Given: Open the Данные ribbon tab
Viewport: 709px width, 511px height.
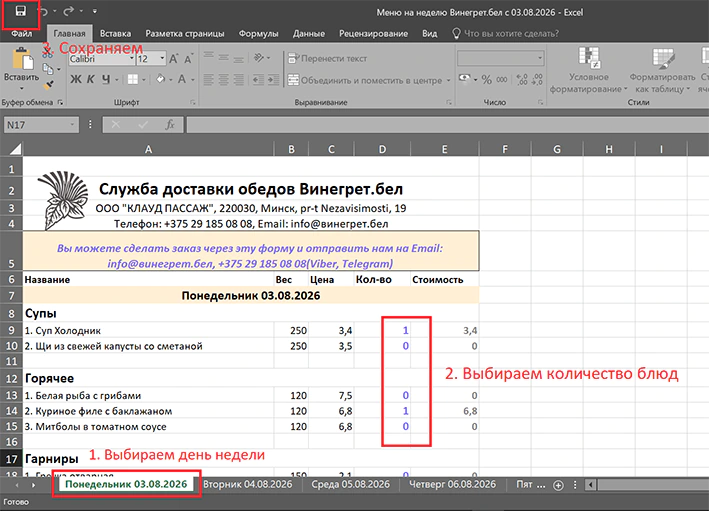Looking at the screenshot, I should [308, 33].
